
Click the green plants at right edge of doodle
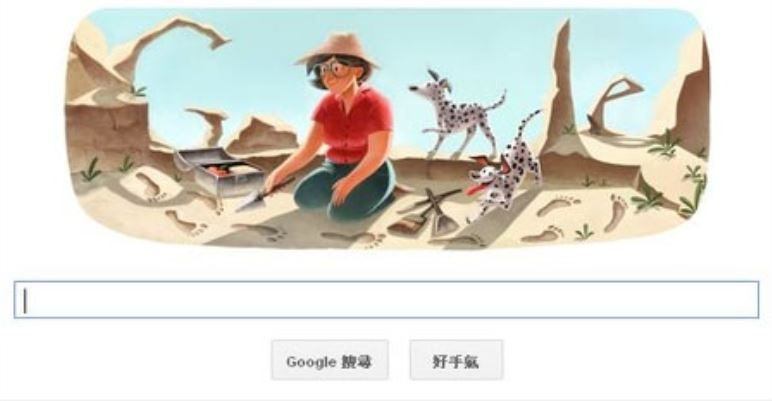tap(692, 190)
